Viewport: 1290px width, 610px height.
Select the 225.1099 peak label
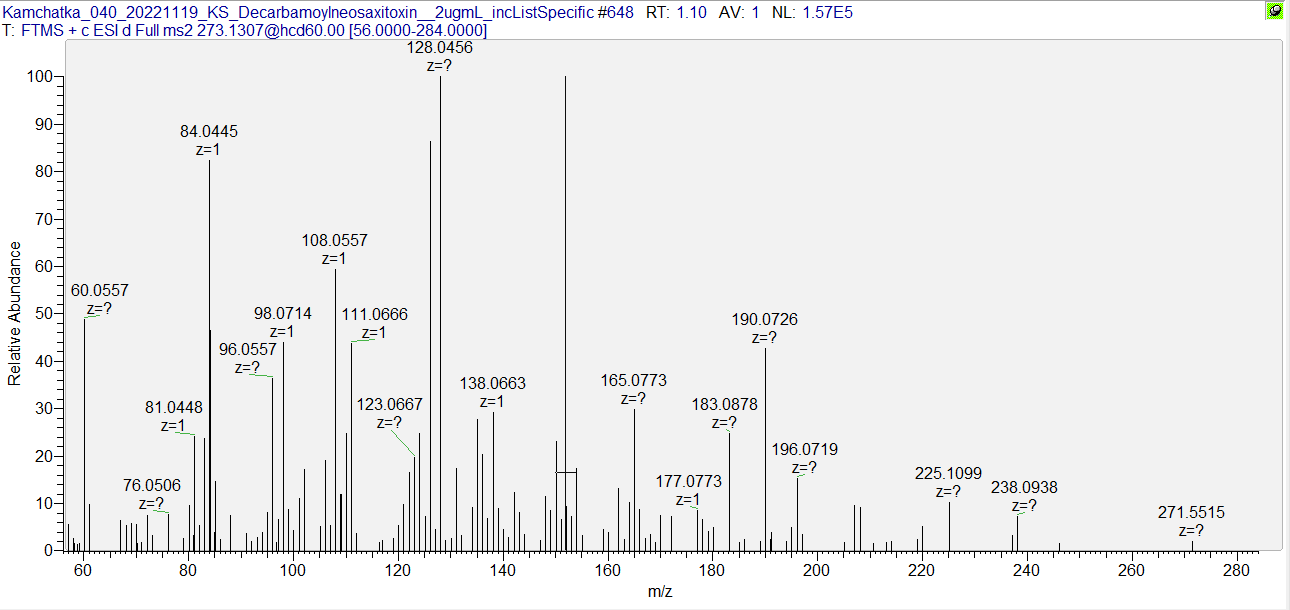click(x=949, y=474)
